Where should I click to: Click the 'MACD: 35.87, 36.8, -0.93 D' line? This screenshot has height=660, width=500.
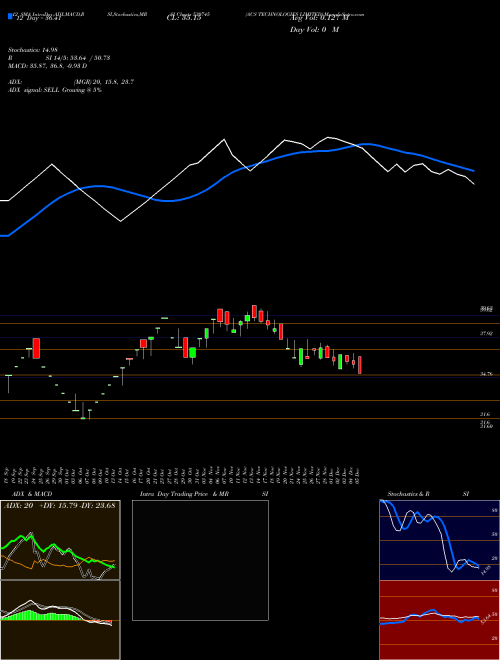click(47, 66)
